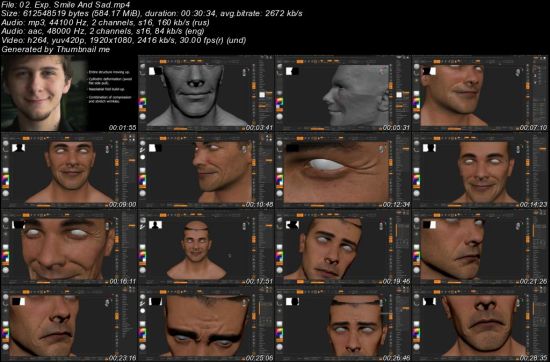550x362 pixels.
Task: Open the 00:21:26 thumbnail of frowning mouth side view
Action: point(480,247)
